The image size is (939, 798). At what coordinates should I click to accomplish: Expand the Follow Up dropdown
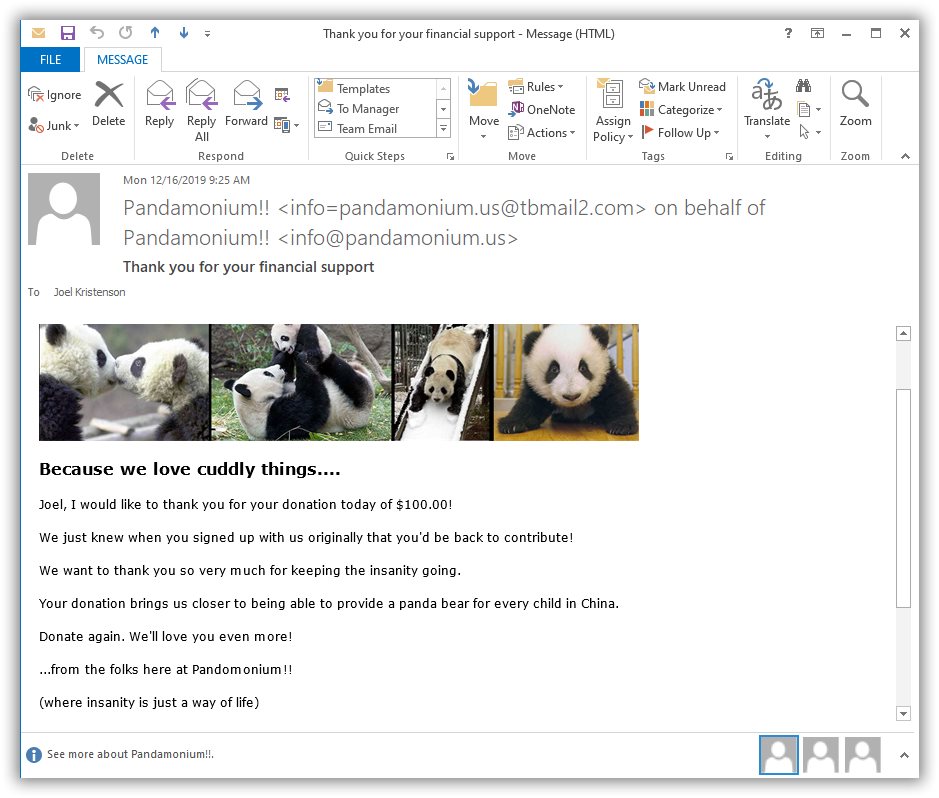683,133
